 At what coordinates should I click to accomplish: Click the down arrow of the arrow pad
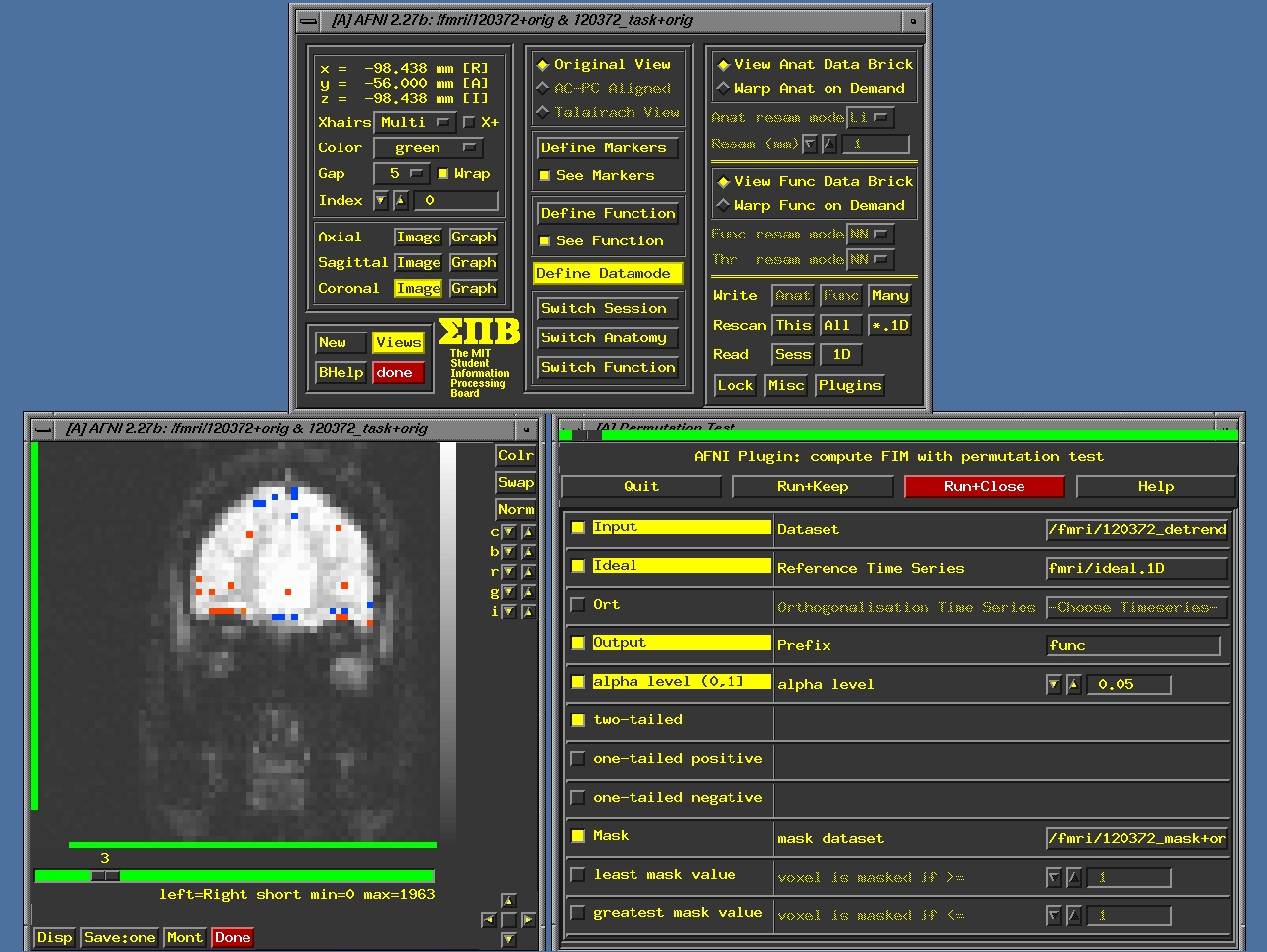point(509,940)
